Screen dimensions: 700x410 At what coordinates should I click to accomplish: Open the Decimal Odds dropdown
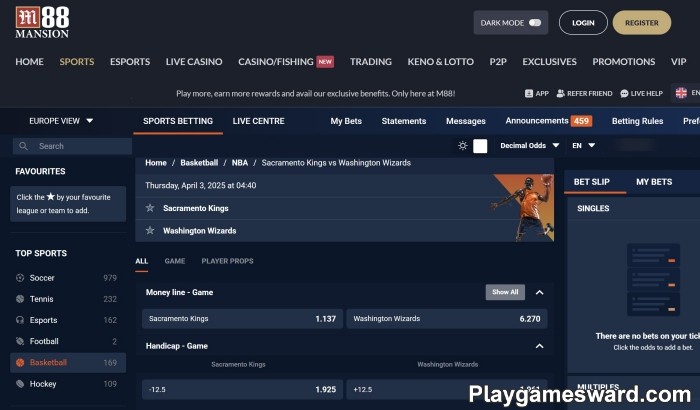[528, 146]
